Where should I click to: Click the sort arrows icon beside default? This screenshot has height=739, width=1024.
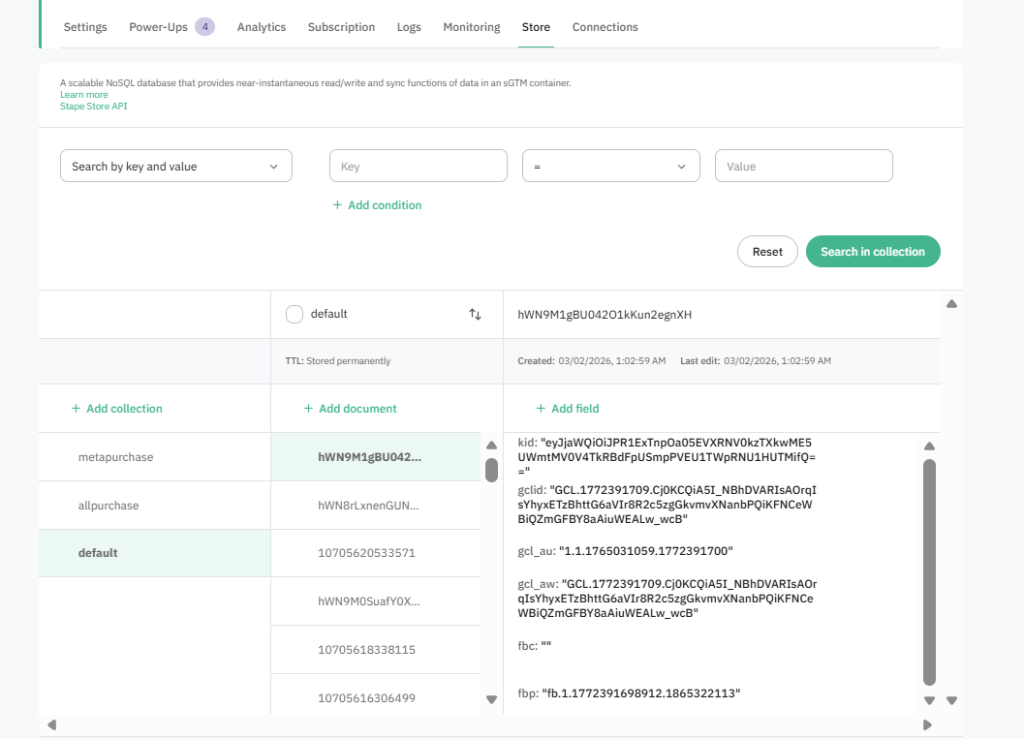click(x=475, y=314)
